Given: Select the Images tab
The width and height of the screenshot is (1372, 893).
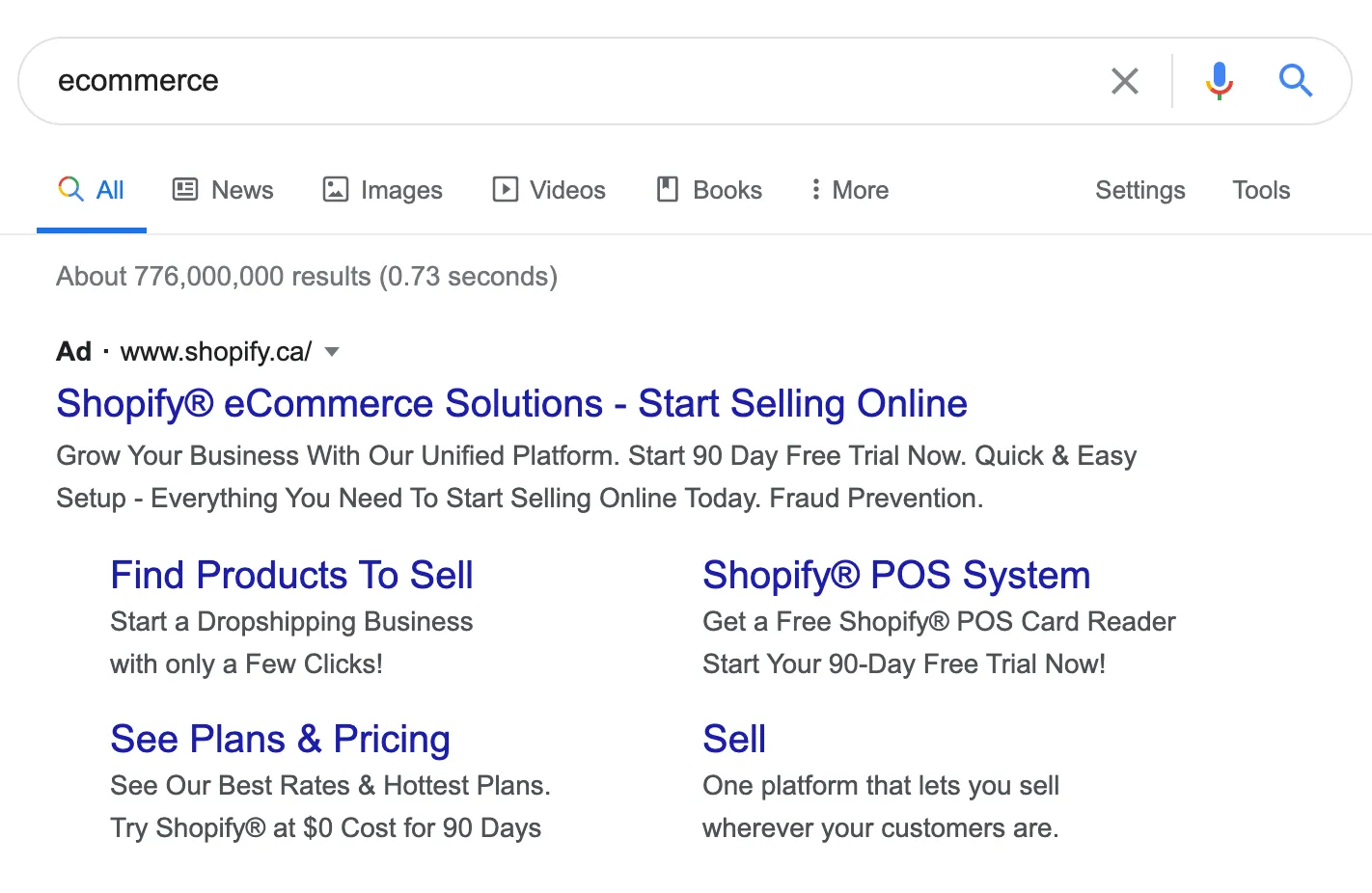Looking at the screenshot, I should click(x=401, y=189).
